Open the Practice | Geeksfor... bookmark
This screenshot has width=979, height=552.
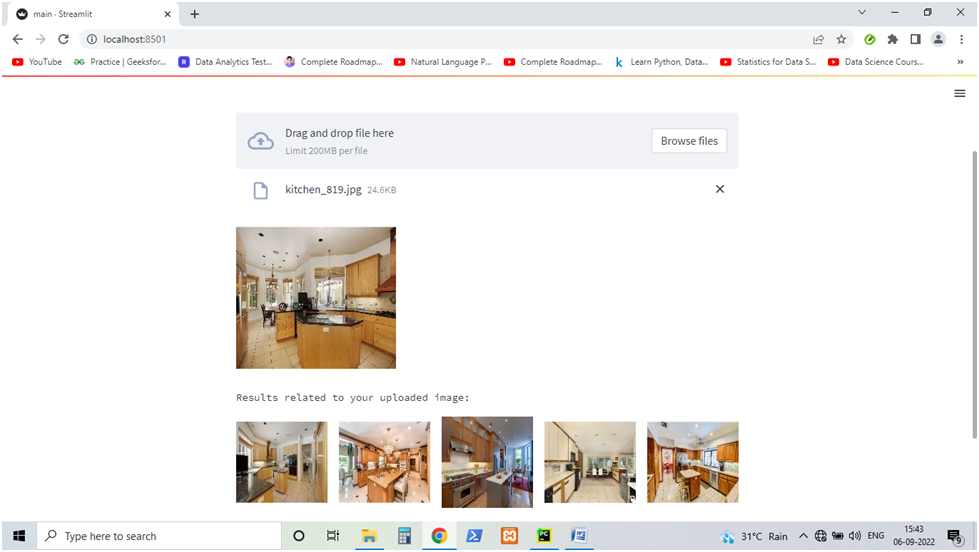pyautogui.click(x=120, y=62)
